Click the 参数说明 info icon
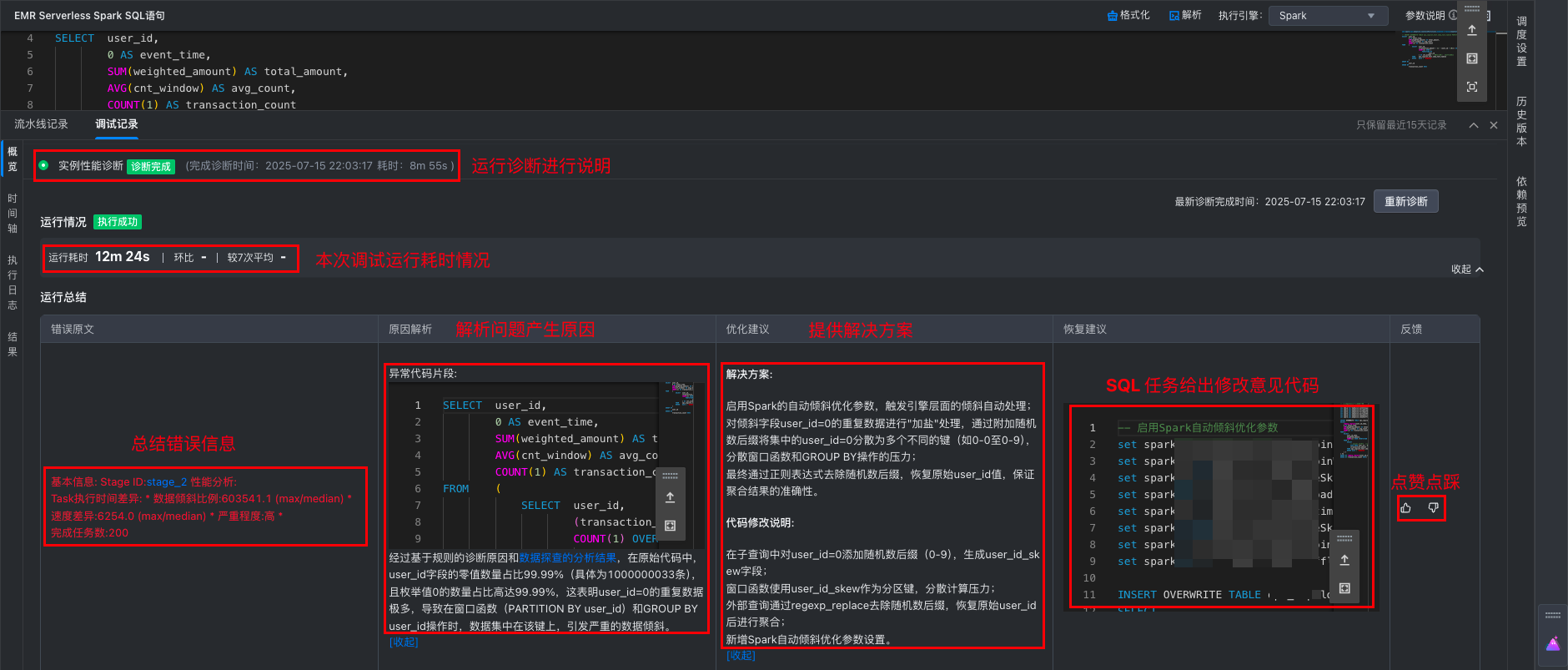1568x670 pixels. pos(1453,15)
